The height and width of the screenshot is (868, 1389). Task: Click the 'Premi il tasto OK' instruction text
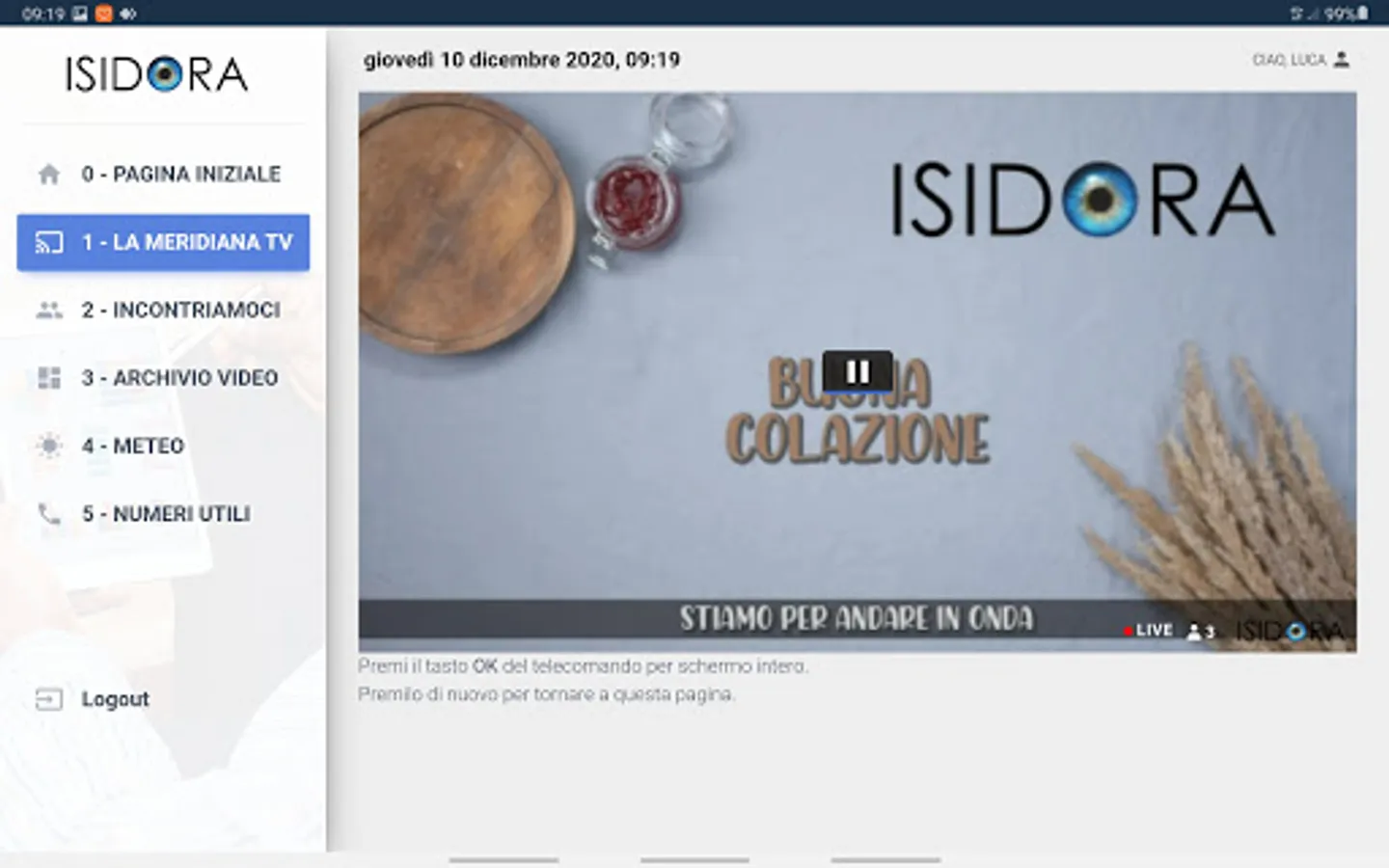[583, 666]
